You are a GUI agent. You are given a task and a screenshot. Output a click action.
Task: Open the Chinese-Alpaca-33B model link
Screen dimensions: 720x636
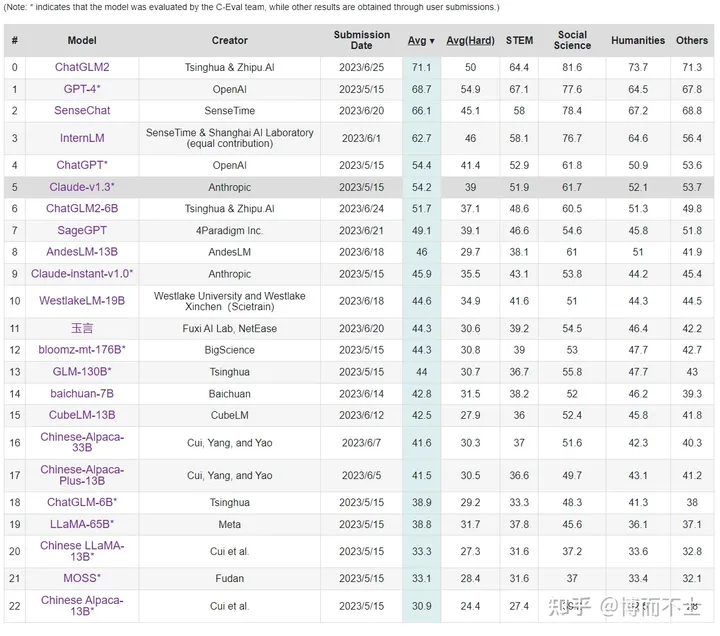82,442
